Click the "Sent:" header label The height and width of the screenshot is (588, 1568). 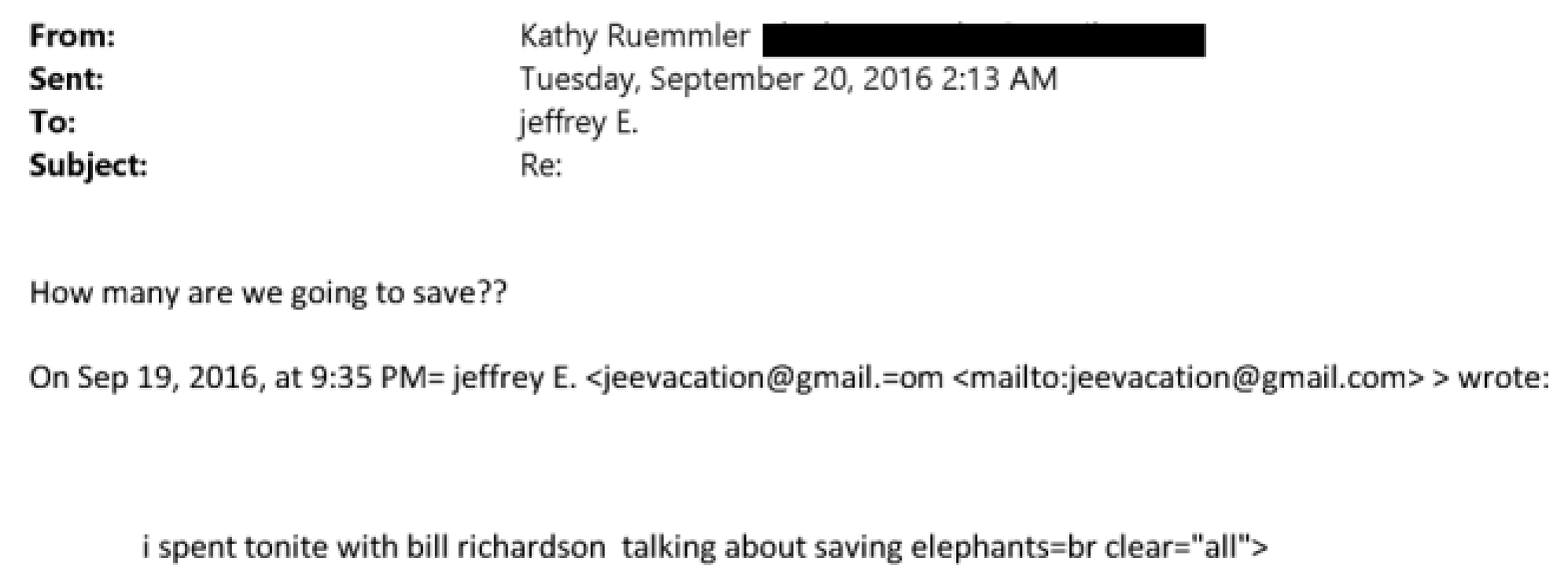[x=66, y=79]
